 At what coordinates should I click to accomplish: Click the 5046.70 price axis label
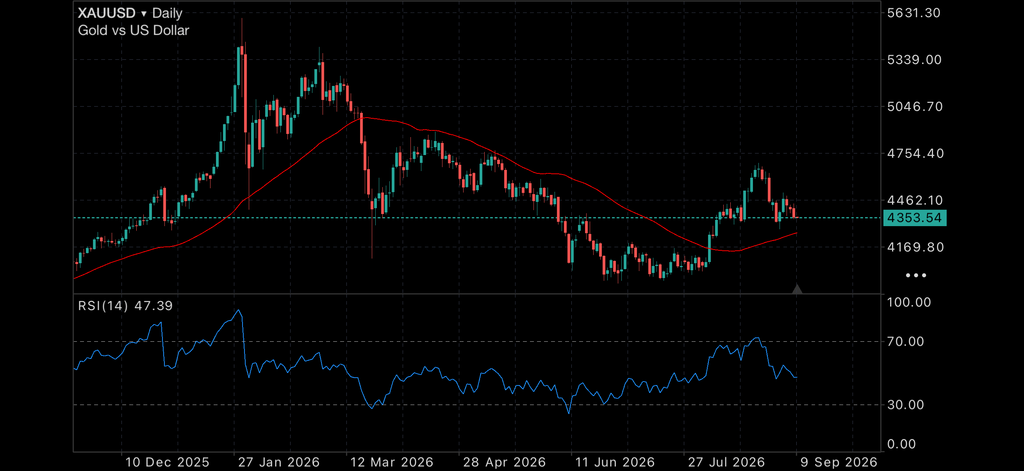(x=914, y=106)
